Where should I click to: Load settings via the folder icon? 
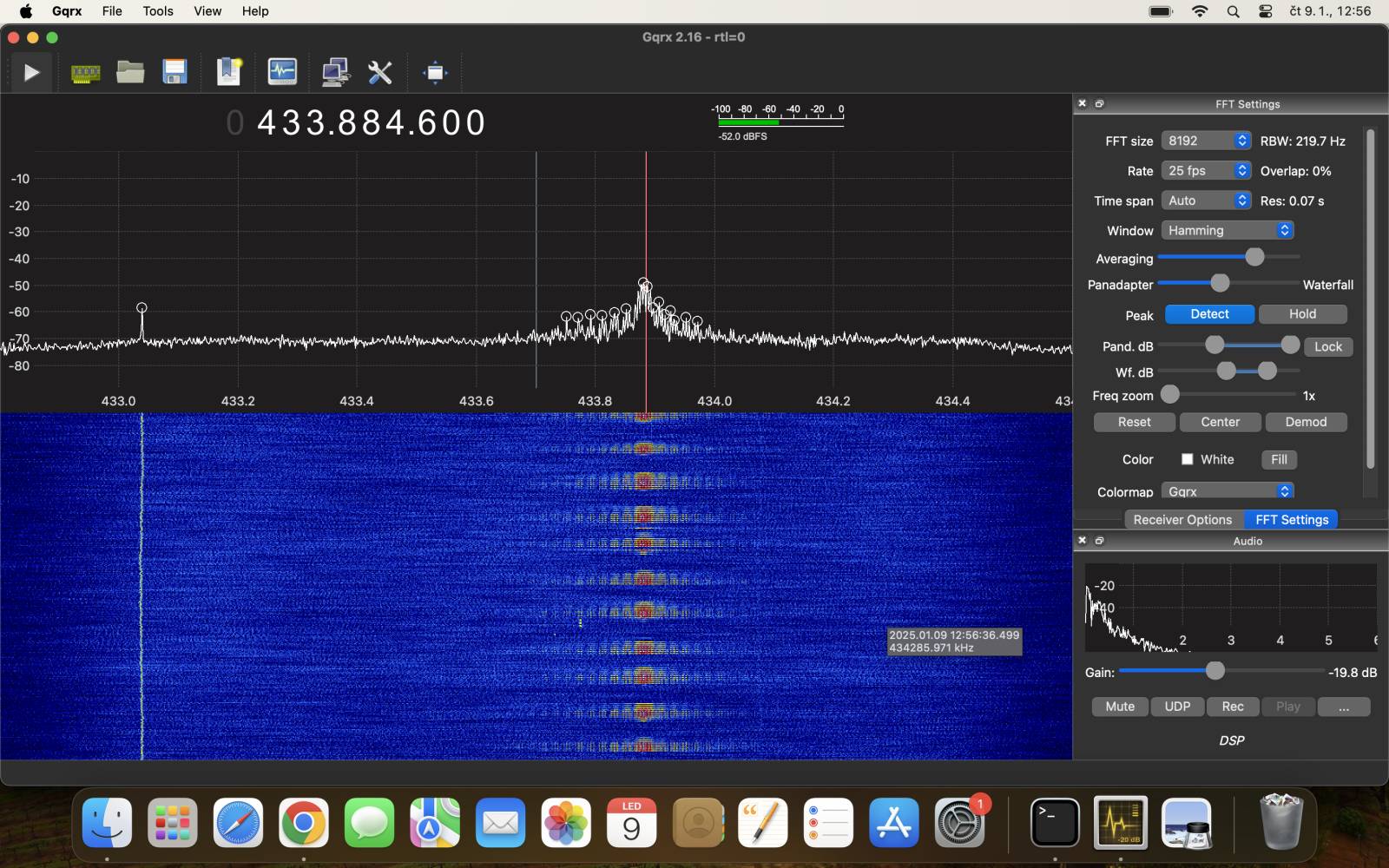click(130, 72)
